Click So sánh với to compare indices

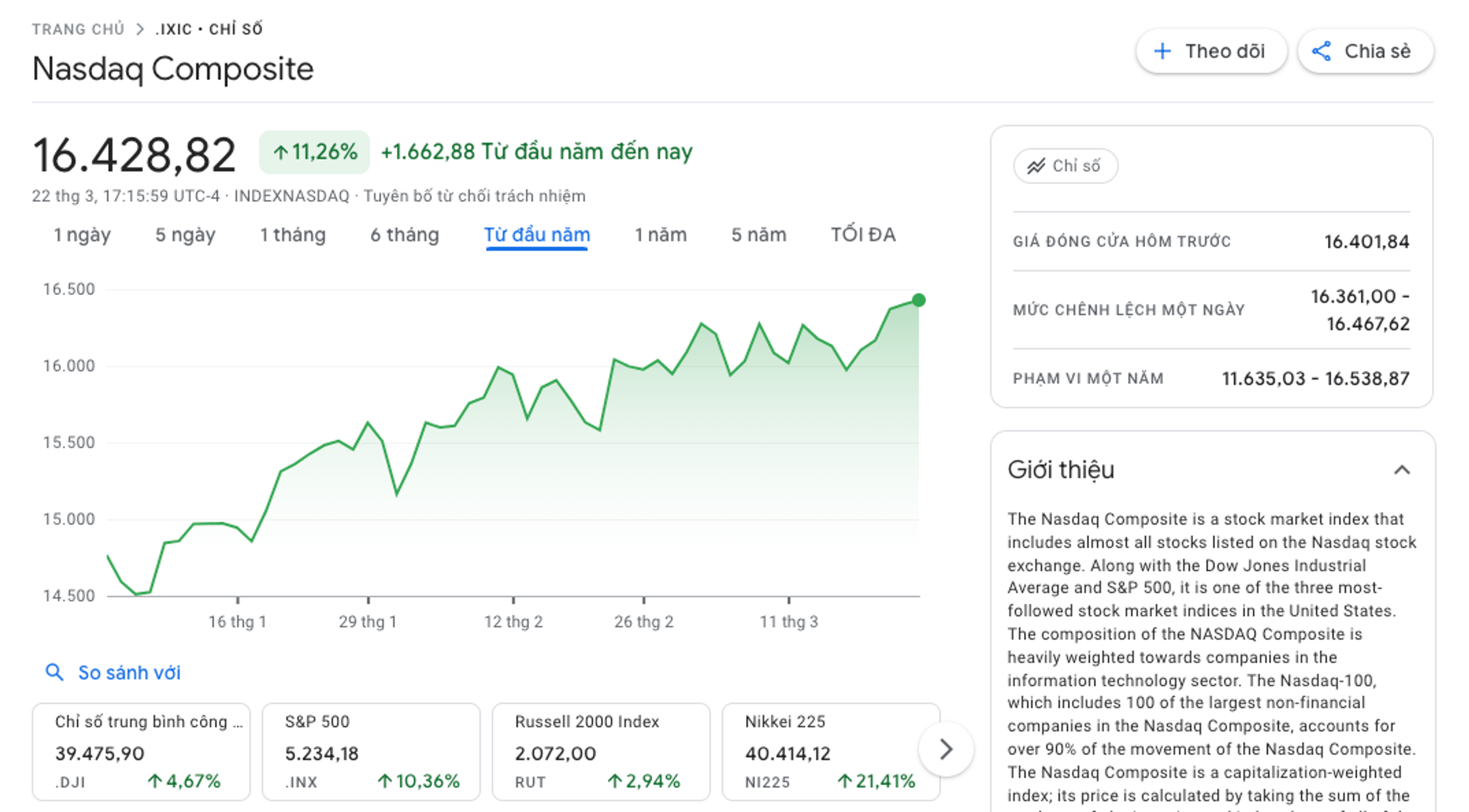coord(129,671)
